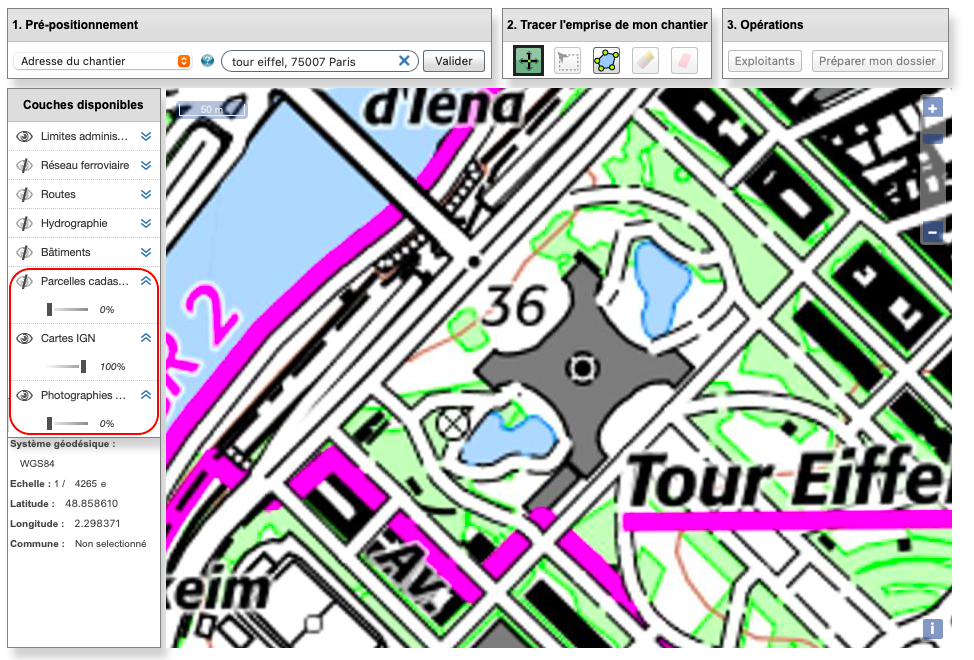Zoom out with the minus button

click(932, 233)
